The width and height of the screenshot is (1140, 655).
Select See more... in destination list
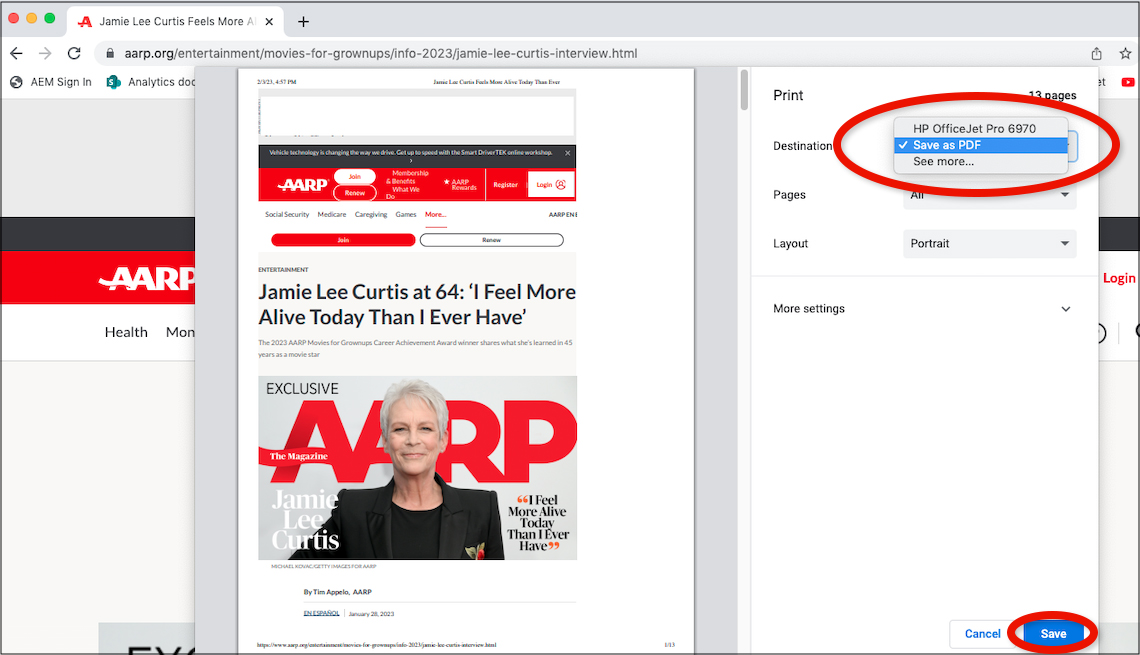(943, 161)
